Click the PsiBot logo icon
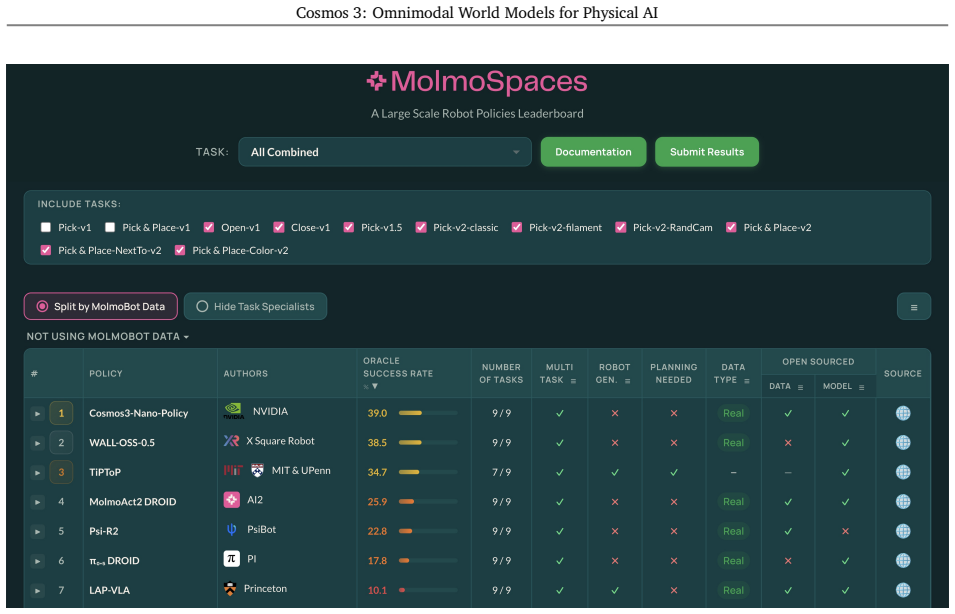This screenshot has height=614, width=955. (231, 529)
